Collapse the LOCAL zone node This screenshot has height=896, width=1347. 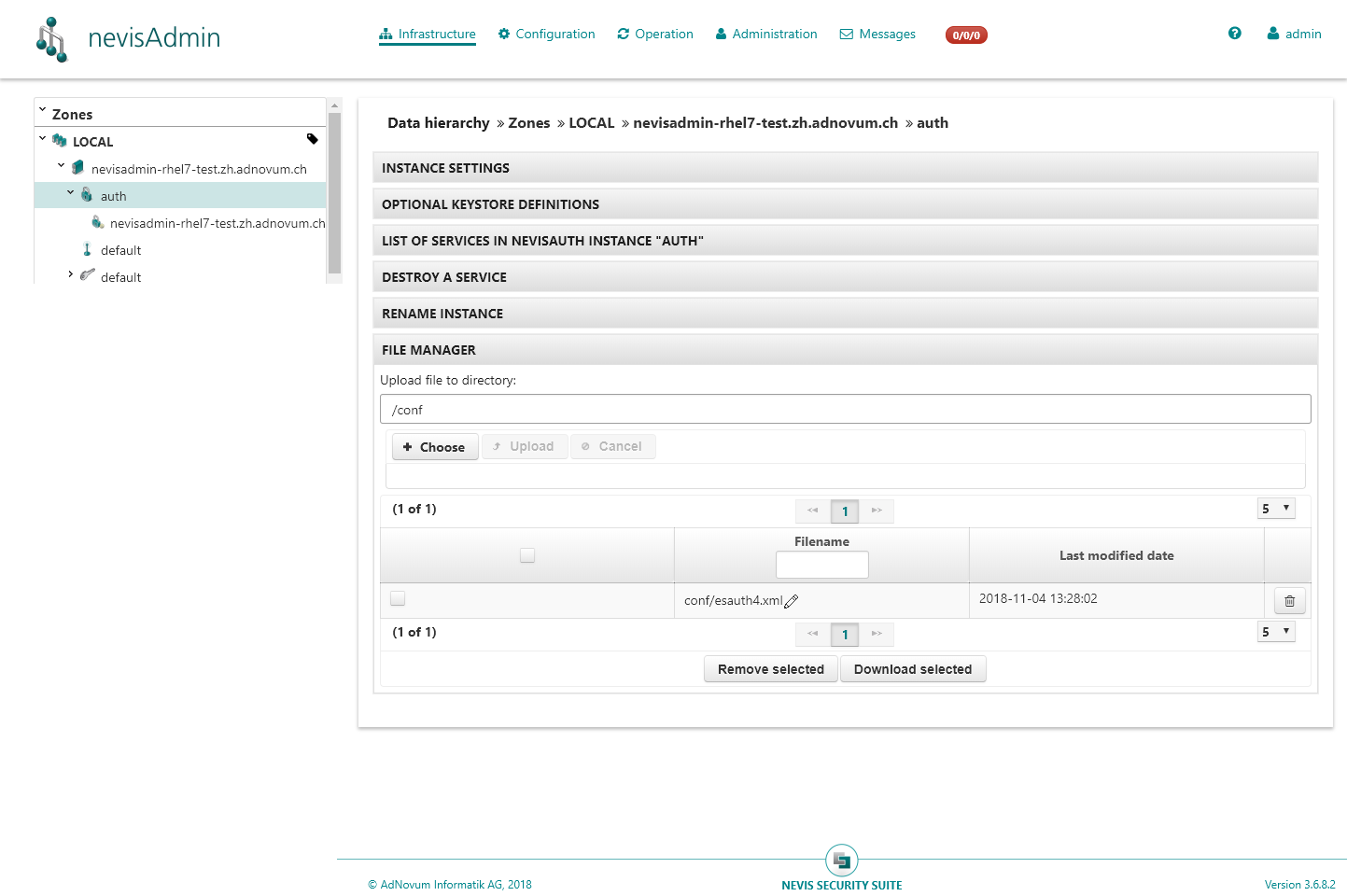click(x=42, y=139)
